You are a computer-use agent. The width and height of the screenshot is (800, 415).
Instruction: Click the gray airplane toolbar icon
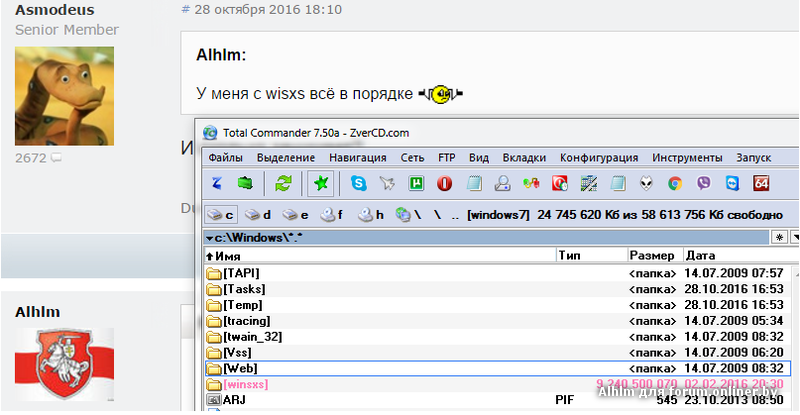(387, 183)
